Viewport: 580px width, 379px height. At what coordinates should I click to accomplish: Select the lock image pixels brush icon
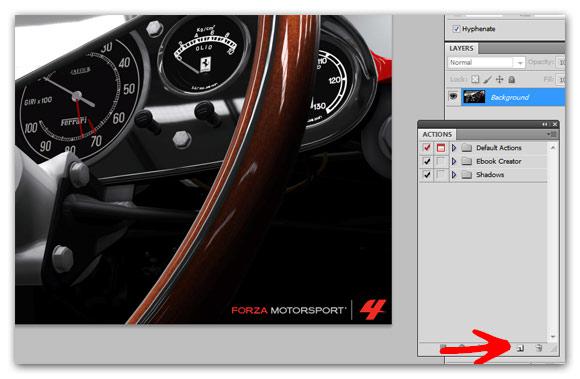click(x=488, y=79)
